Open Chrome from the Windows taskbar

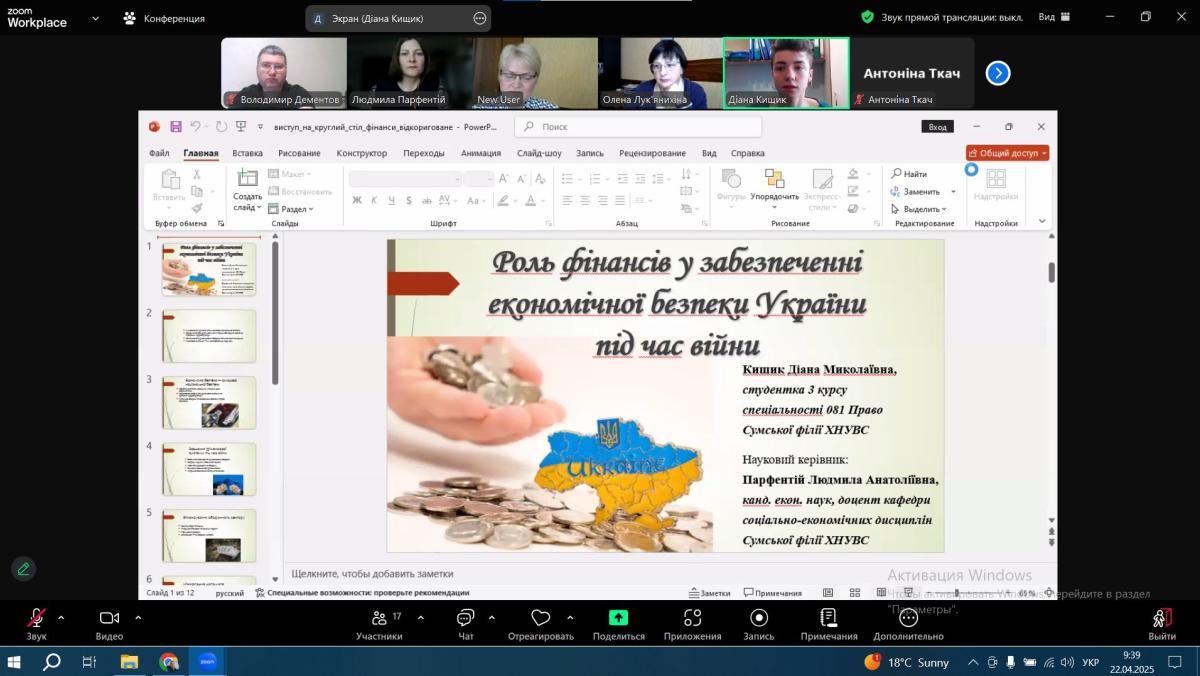(168, 662)
